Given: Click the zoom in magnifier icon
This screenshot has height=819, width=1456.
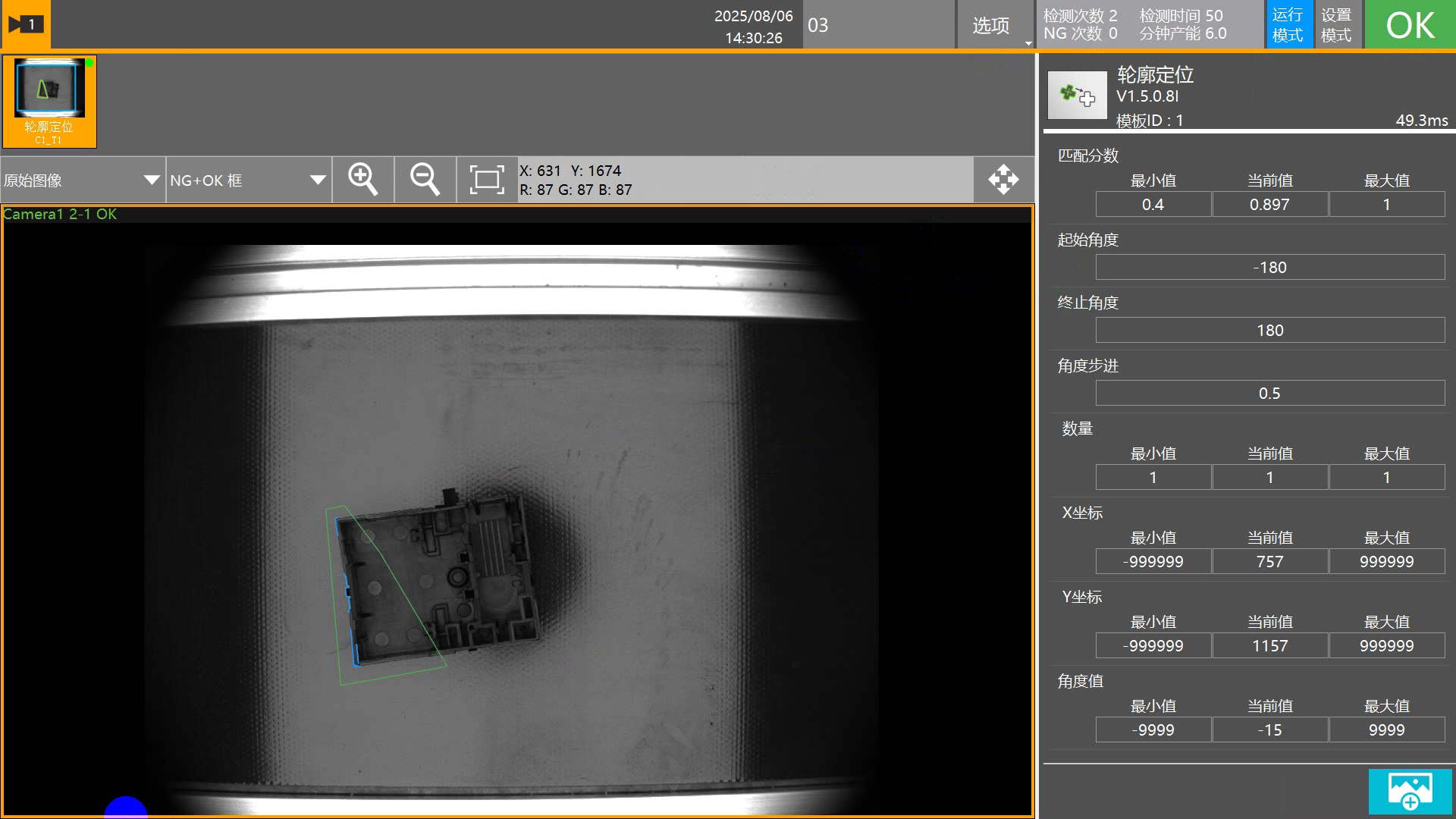Looking at the screenshot, I should tap(362, 180).
